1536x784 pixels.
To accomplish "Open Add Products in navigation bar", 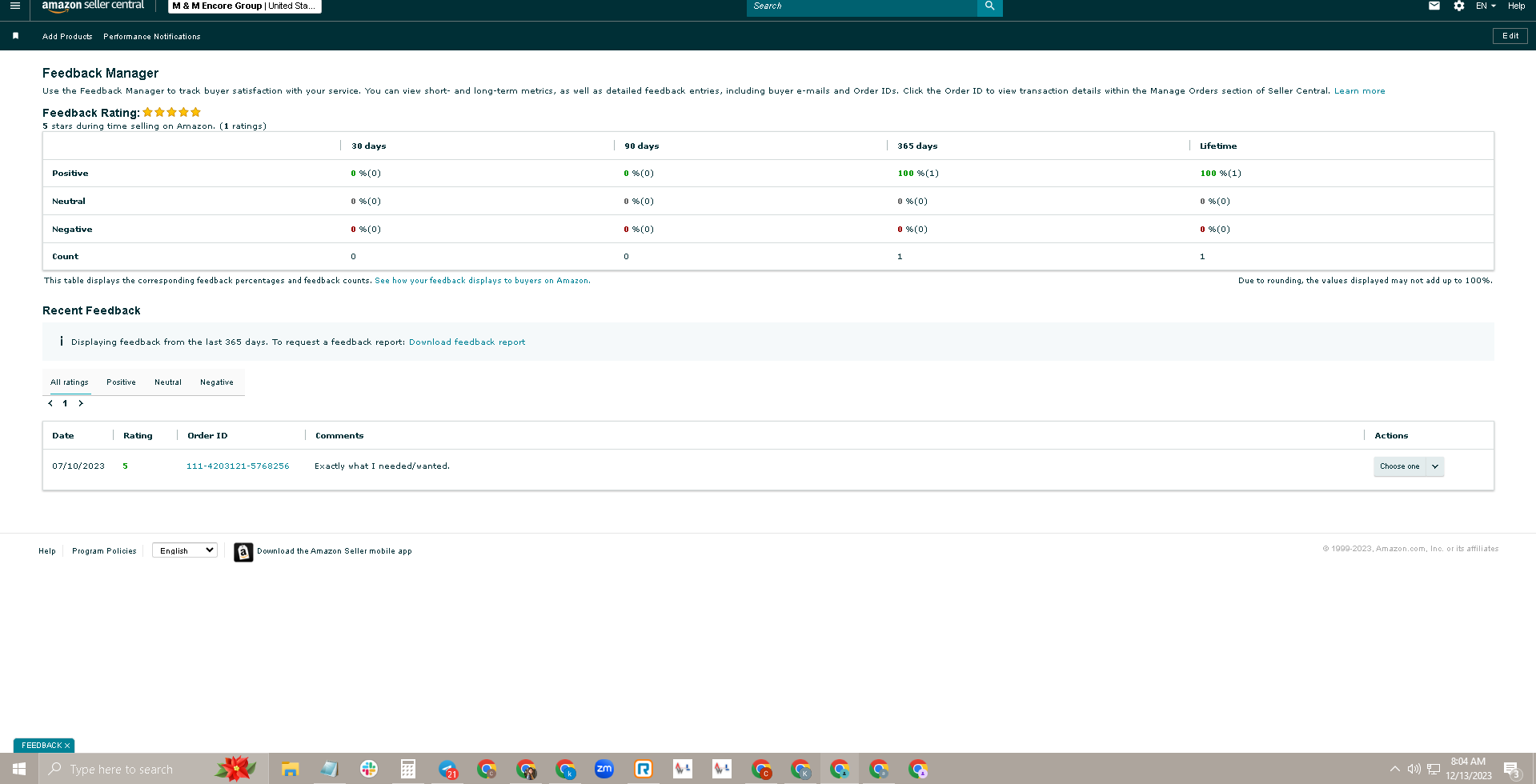I will click(67, 37).
